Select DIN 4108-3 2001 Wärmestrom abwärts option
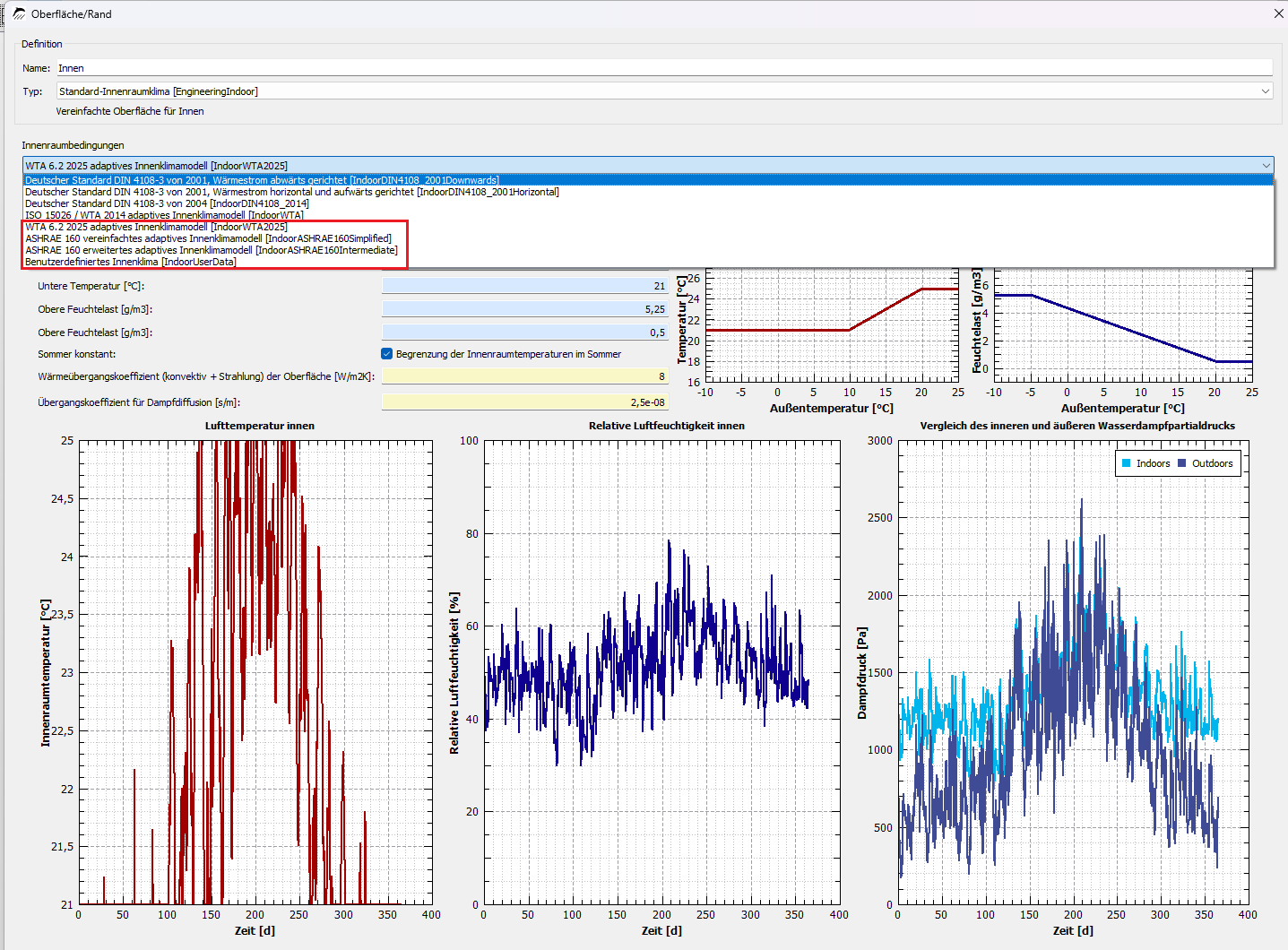1288x950 pixels. [648, 180]
